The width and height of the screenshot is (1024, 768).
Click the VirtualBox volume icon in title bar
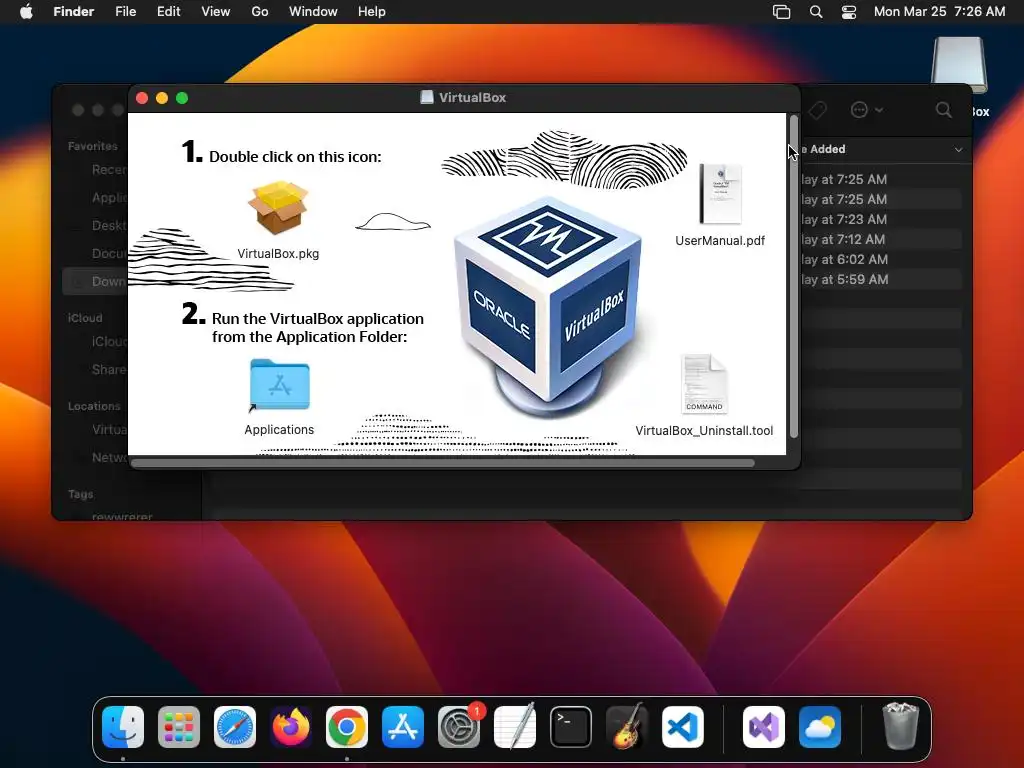click(x=426, y=97)
